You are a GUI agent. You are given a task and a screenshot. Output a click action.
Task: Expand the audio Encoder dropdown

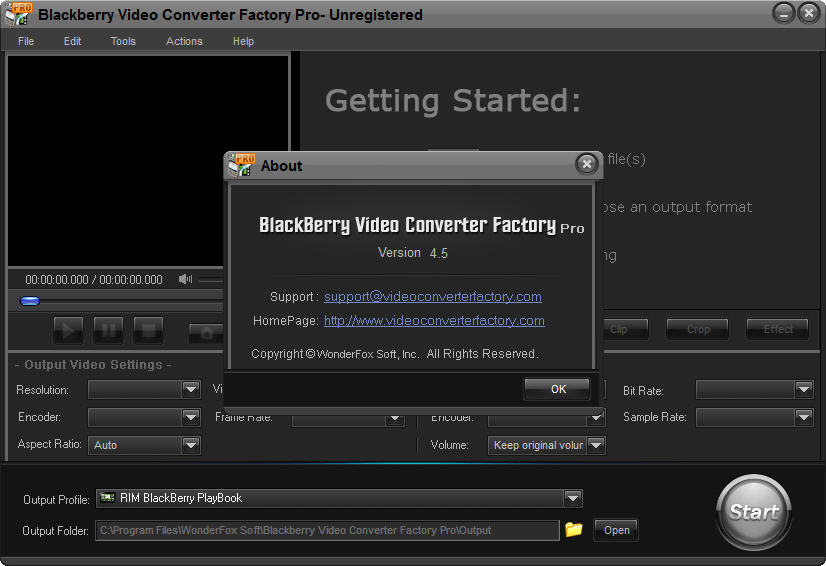tap(596, 418)
